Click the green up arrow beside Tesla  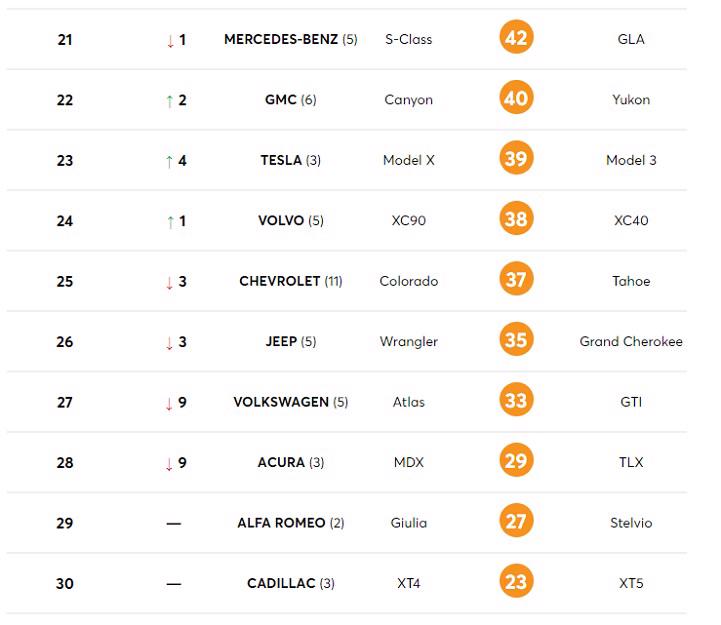coord(170,161)
